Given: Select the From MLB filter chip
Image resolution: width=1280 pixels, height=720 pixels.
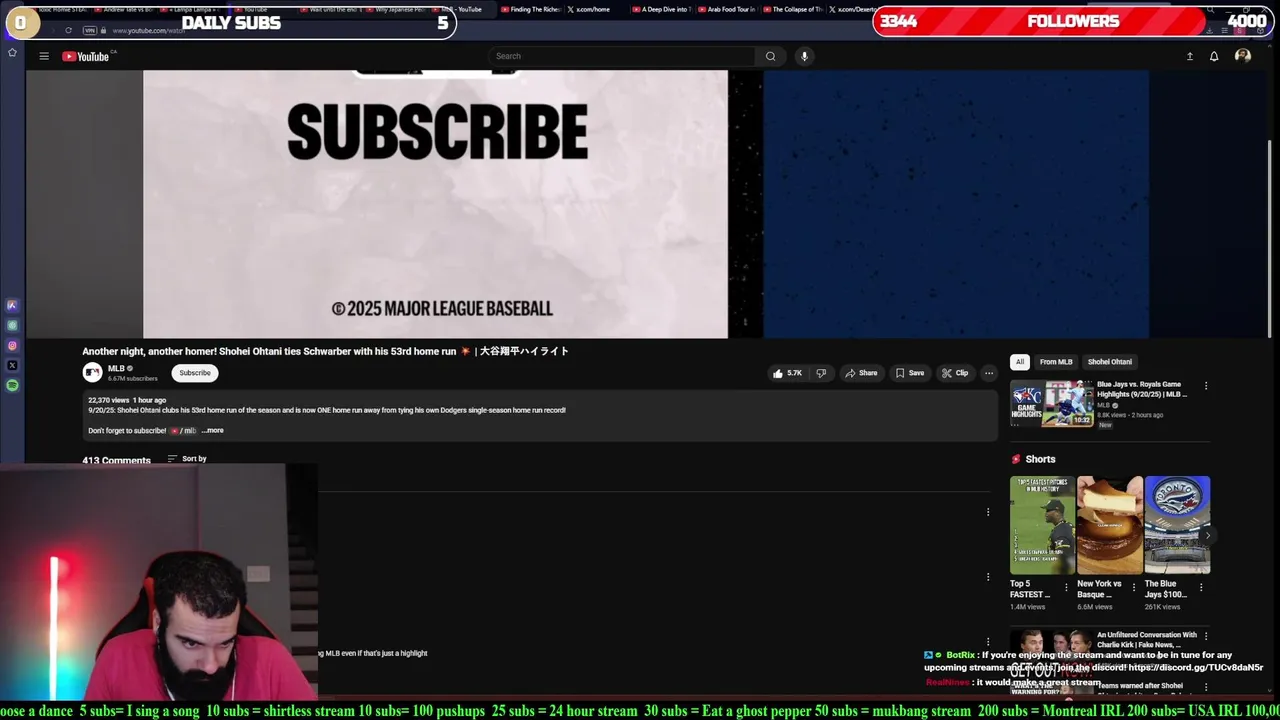Looking at the screenshot, I should pos(1056,362).
